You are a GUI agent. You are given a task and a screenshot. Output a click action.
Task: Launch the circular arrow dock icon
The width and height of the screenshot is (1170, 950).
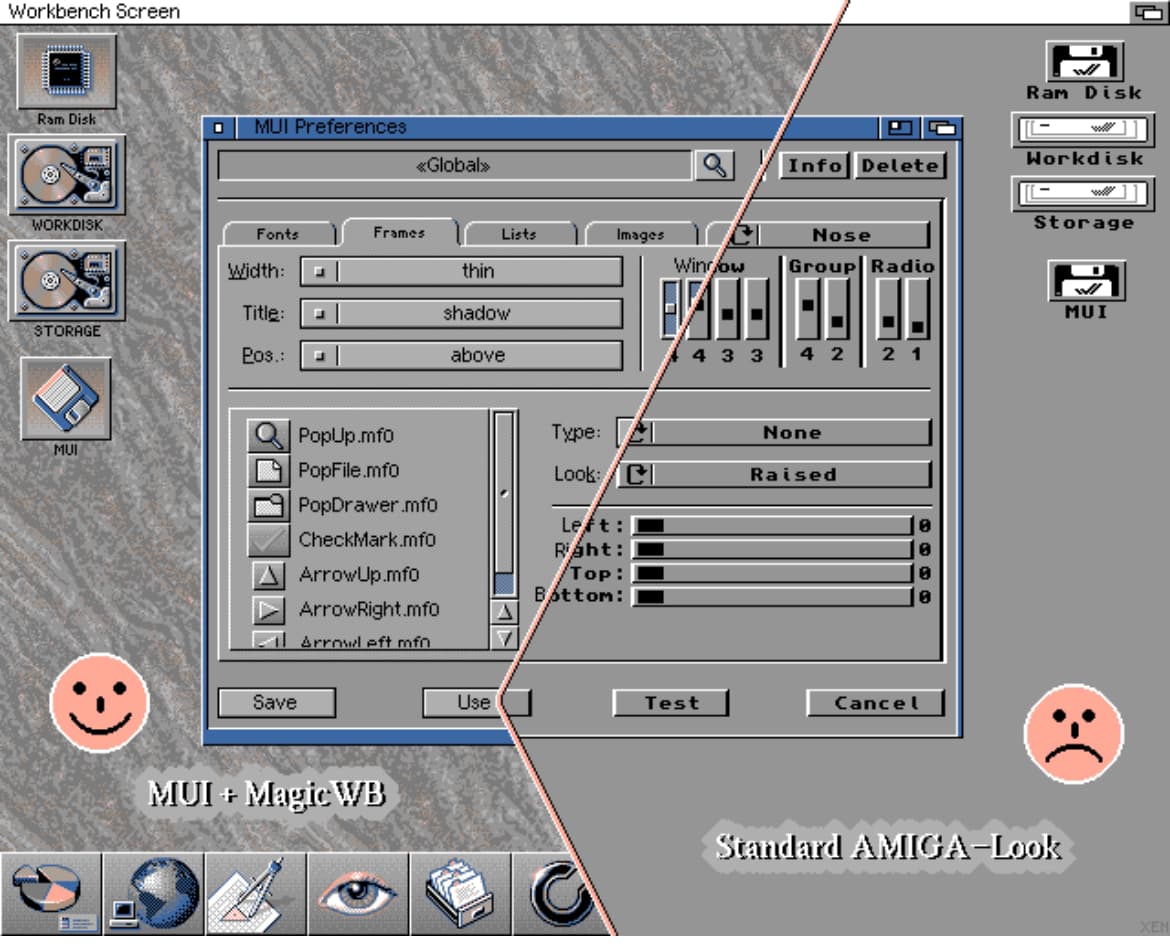pos(561,894)
